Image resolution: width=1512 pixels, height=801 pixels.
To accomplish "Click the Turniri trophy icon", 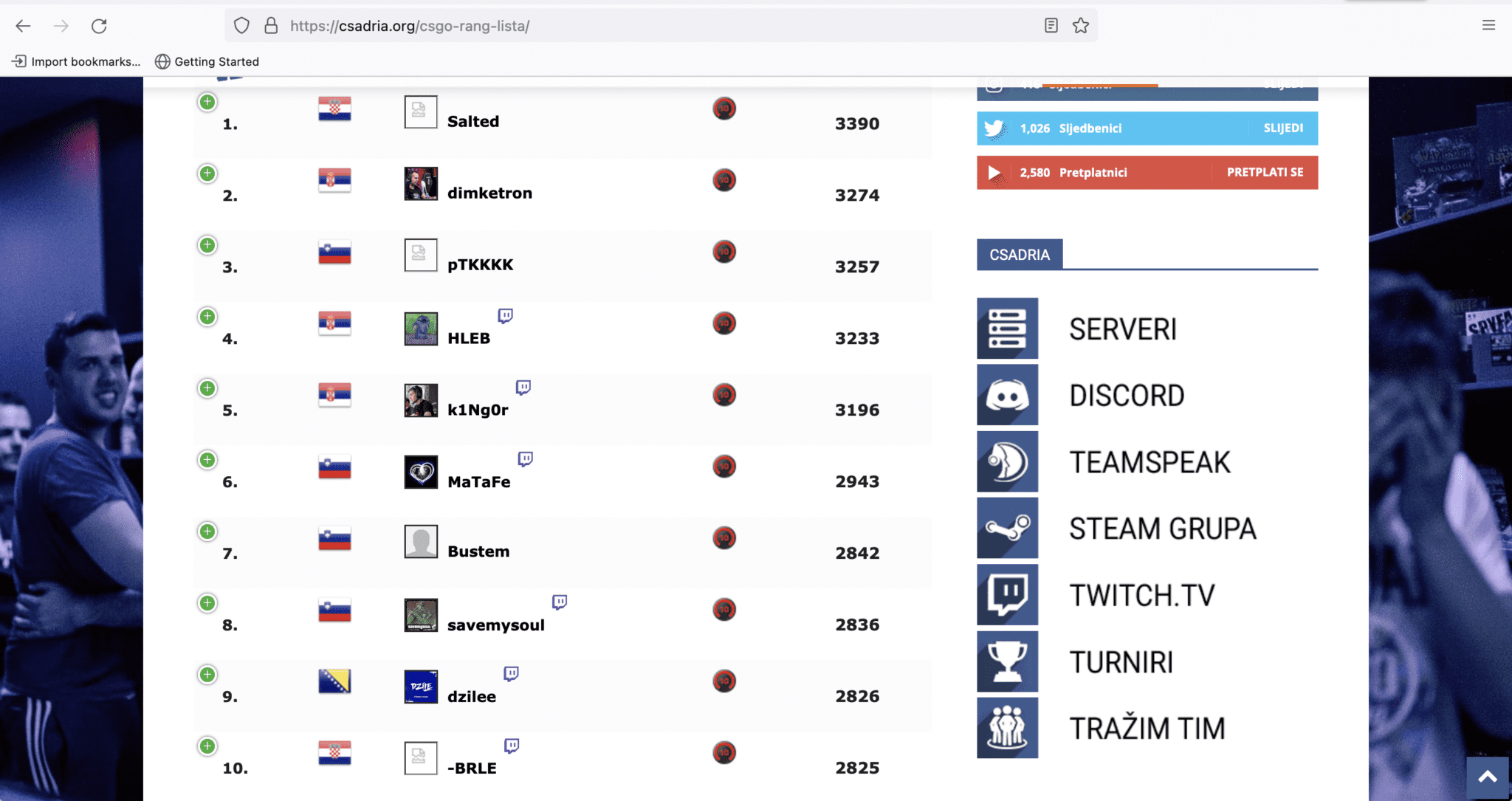I will 1007,661.
